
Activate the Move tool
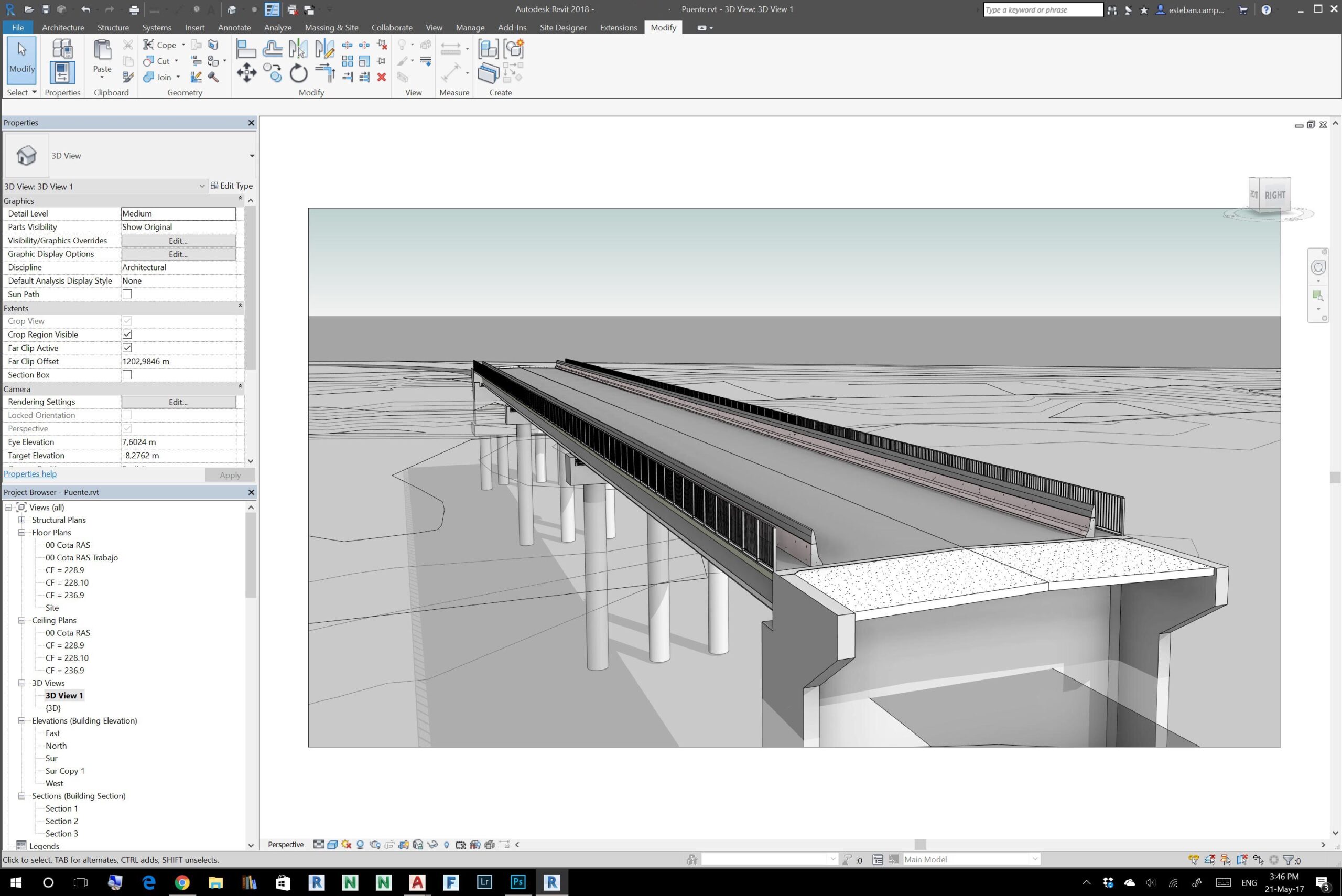[x=246, y=73]
